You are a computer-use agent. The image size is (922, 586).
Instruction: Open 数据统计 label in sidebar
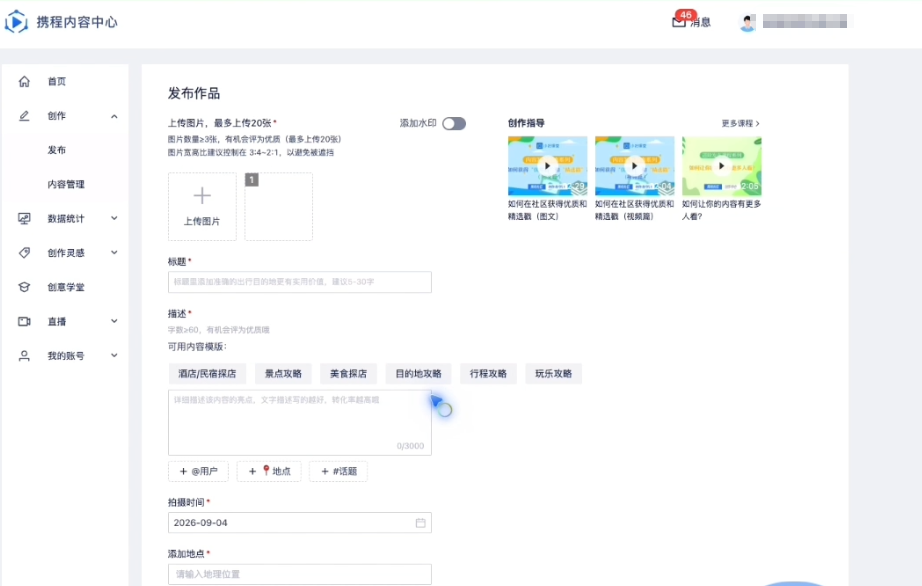66,219
